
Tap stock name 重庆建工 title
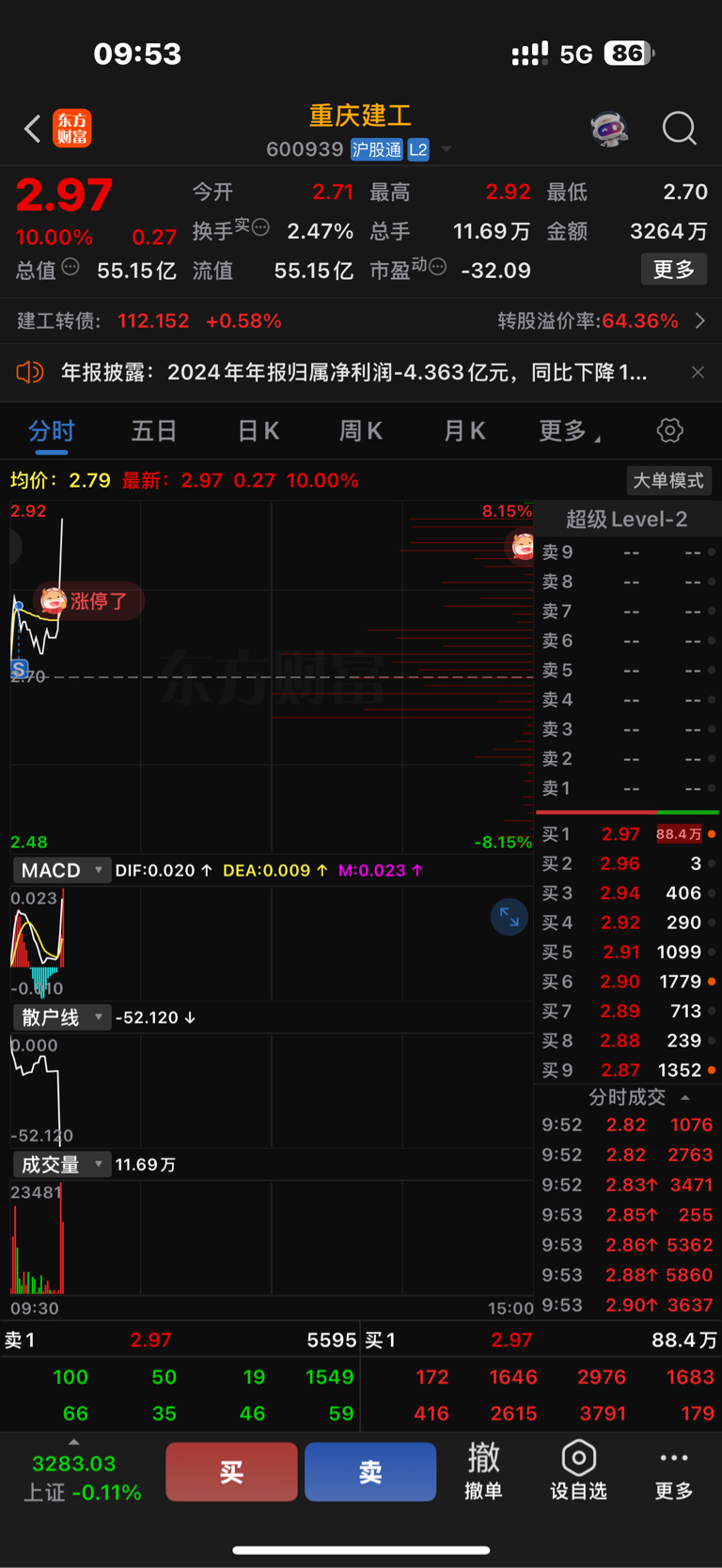(x=361, y=116)
